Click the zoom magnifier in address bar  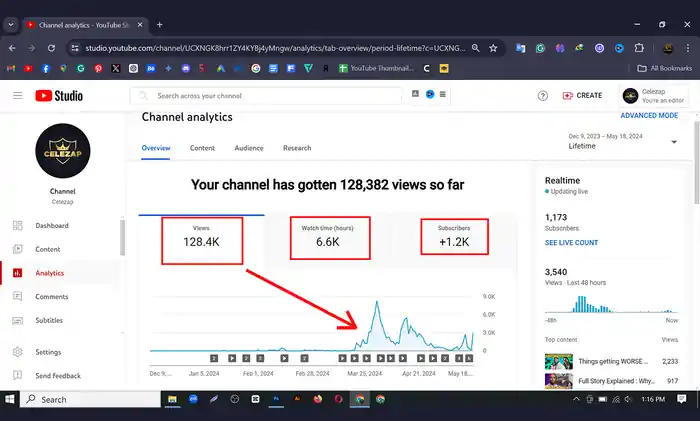(475, 48)
